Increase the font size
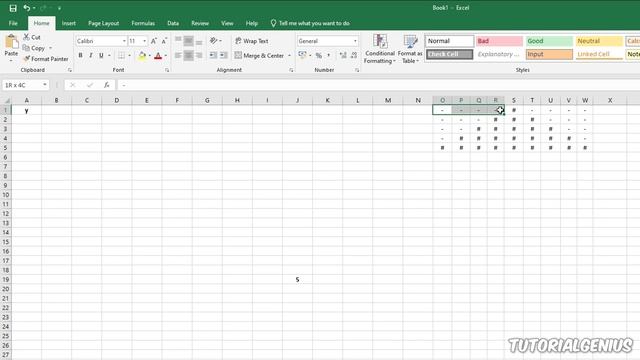 point(154,41)
